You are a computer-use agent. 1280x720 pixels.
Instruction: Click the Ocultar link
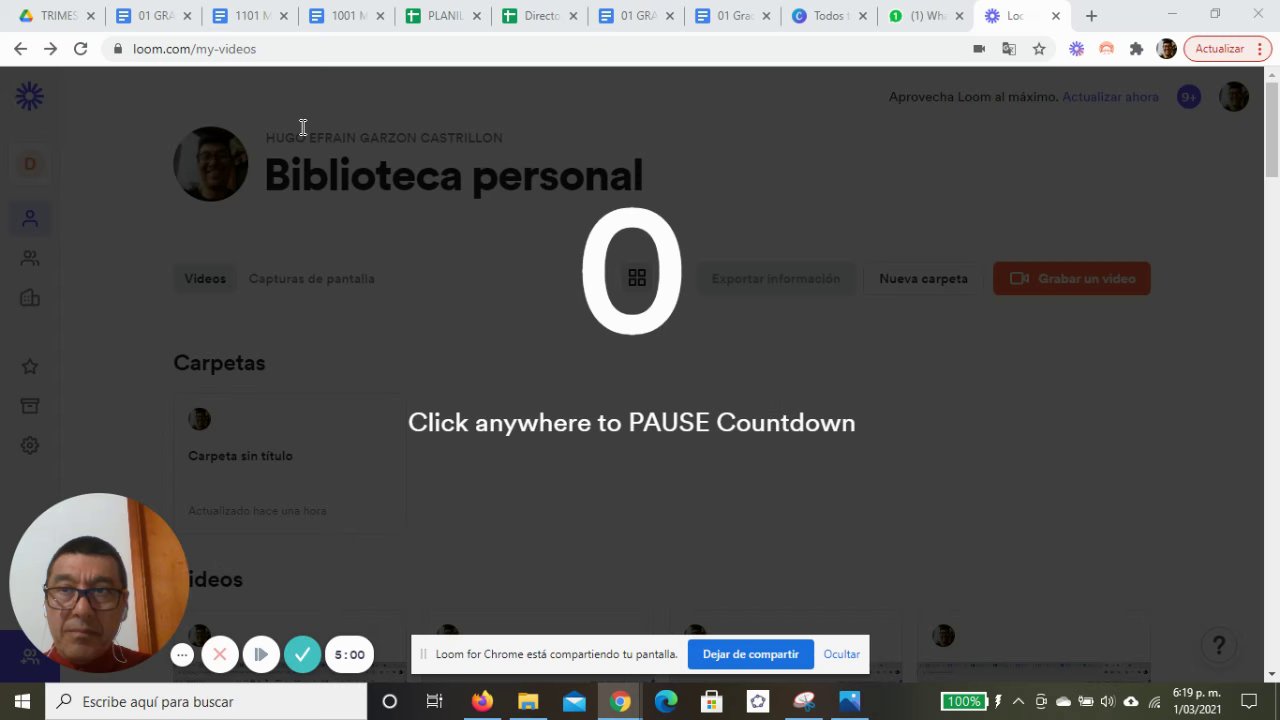point(842,654)
